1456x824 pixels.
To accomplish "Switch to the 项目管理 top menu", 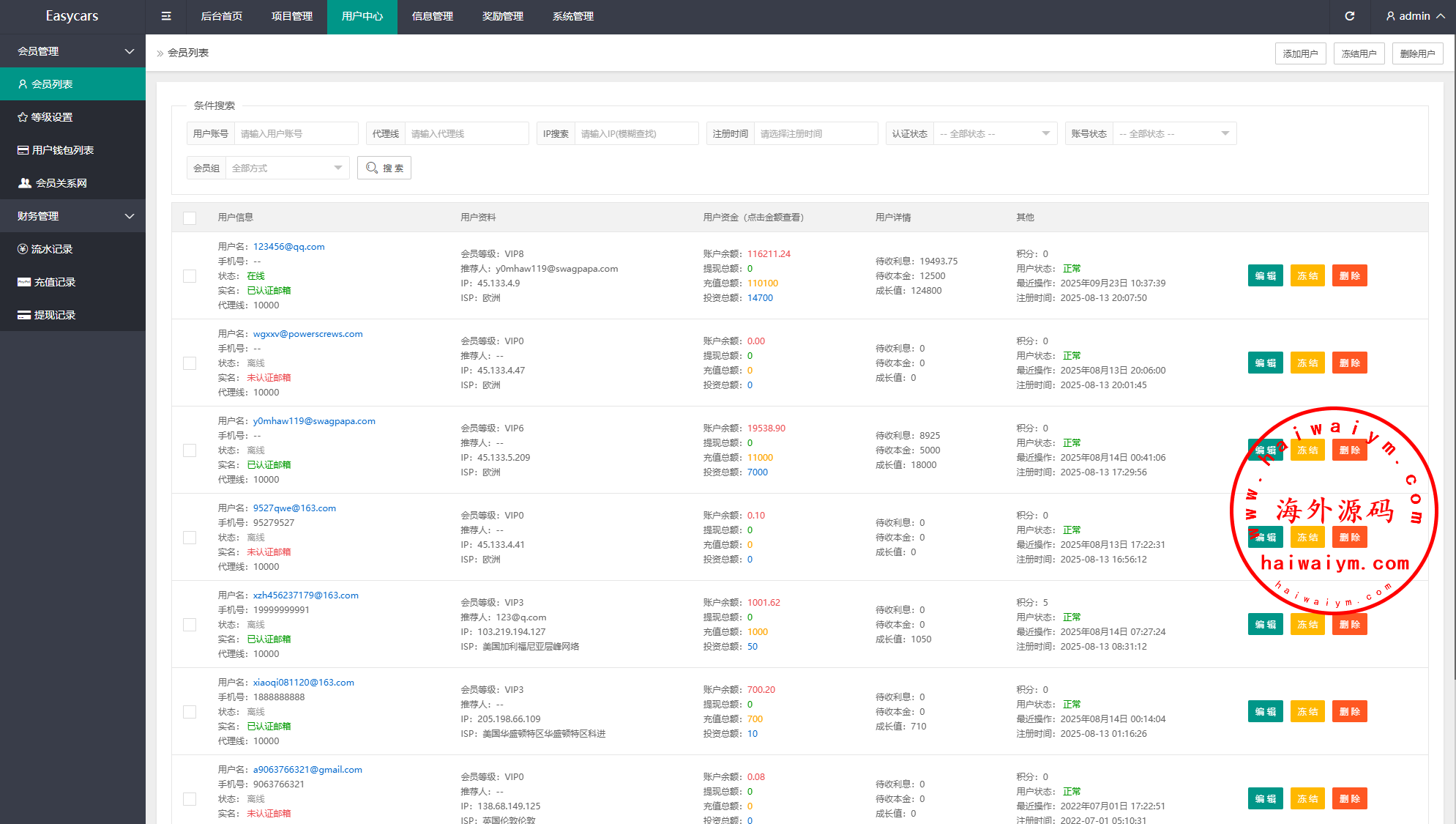I will tap(291, 16).
